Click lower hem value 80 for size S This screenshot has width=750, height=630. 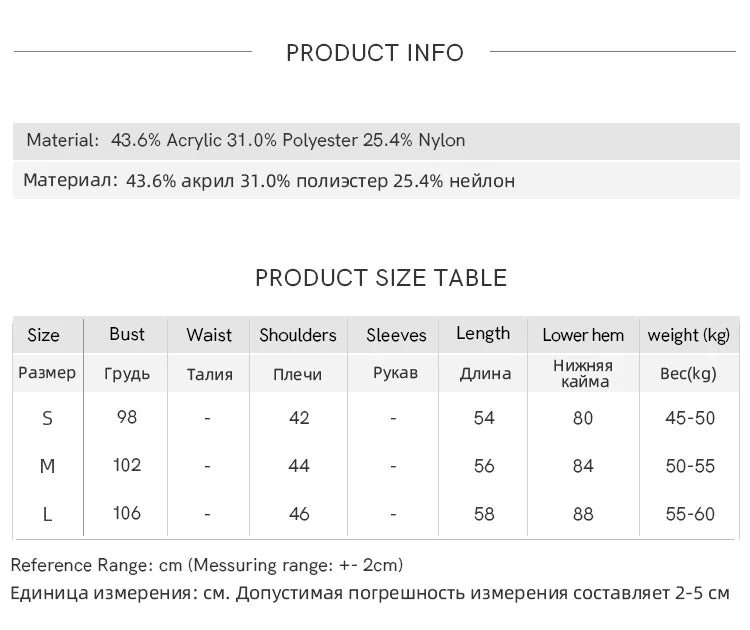[x=583, y=418]
